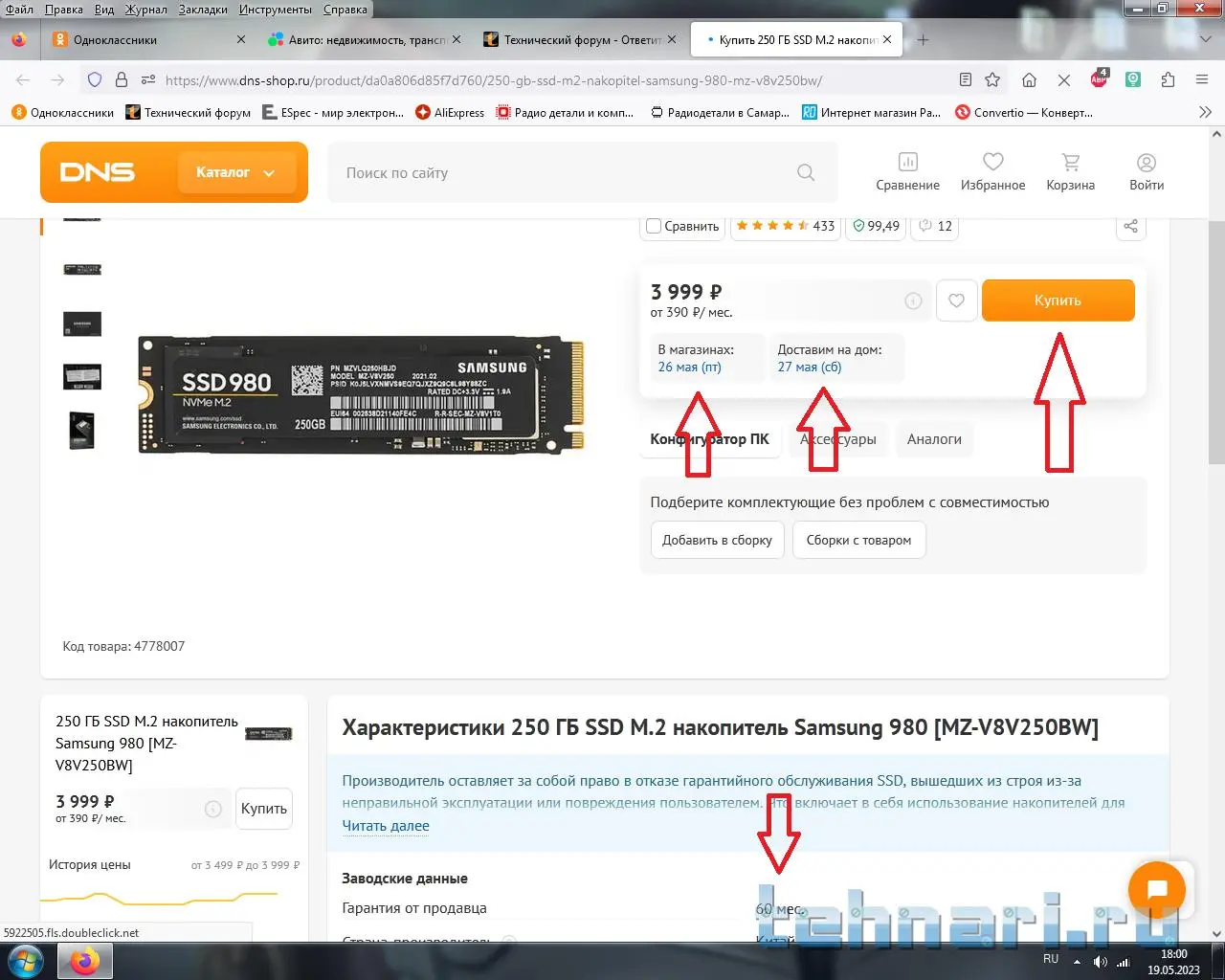
Task: Click the info icon in the side price card
Action: (x=213, y=810)
